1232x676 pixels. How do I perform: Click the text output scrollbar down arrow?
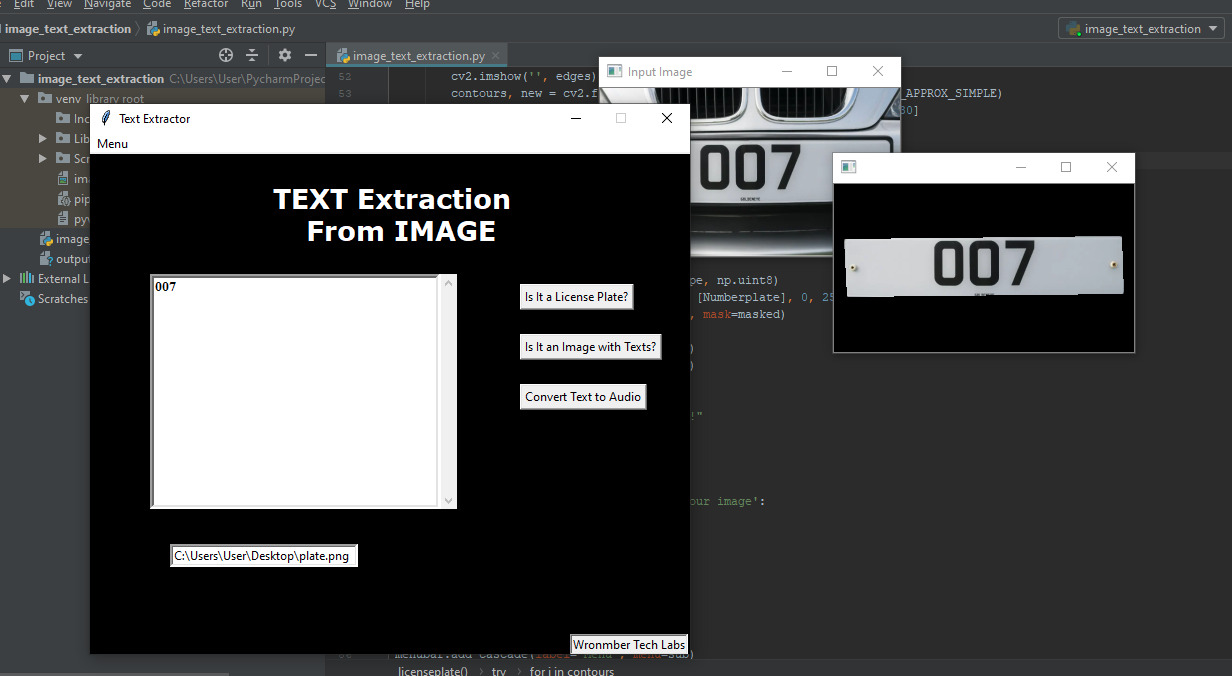(448, 500)
